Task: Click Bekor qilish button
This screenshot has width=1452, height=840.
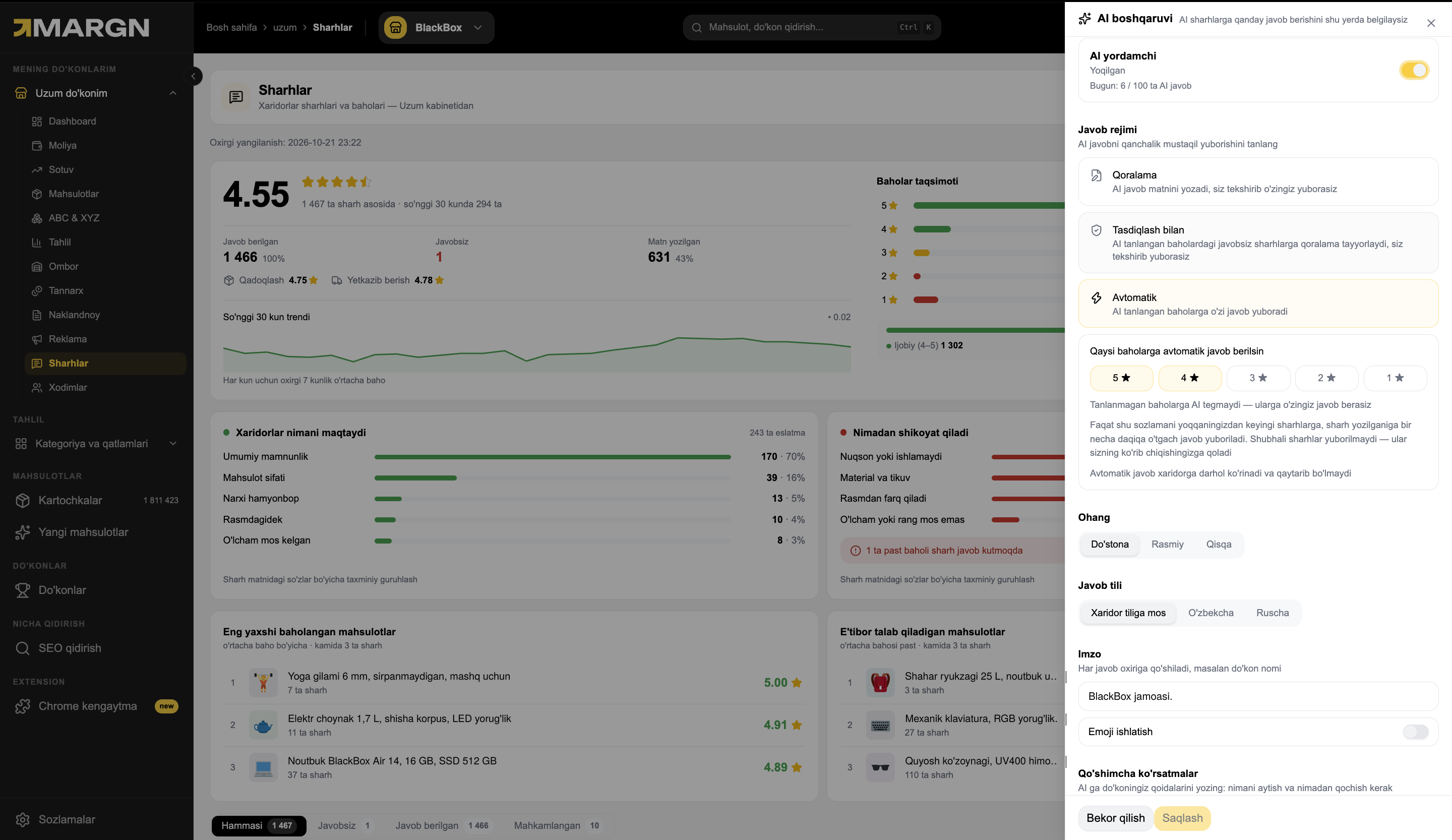Action: (x=1116, y=819)
